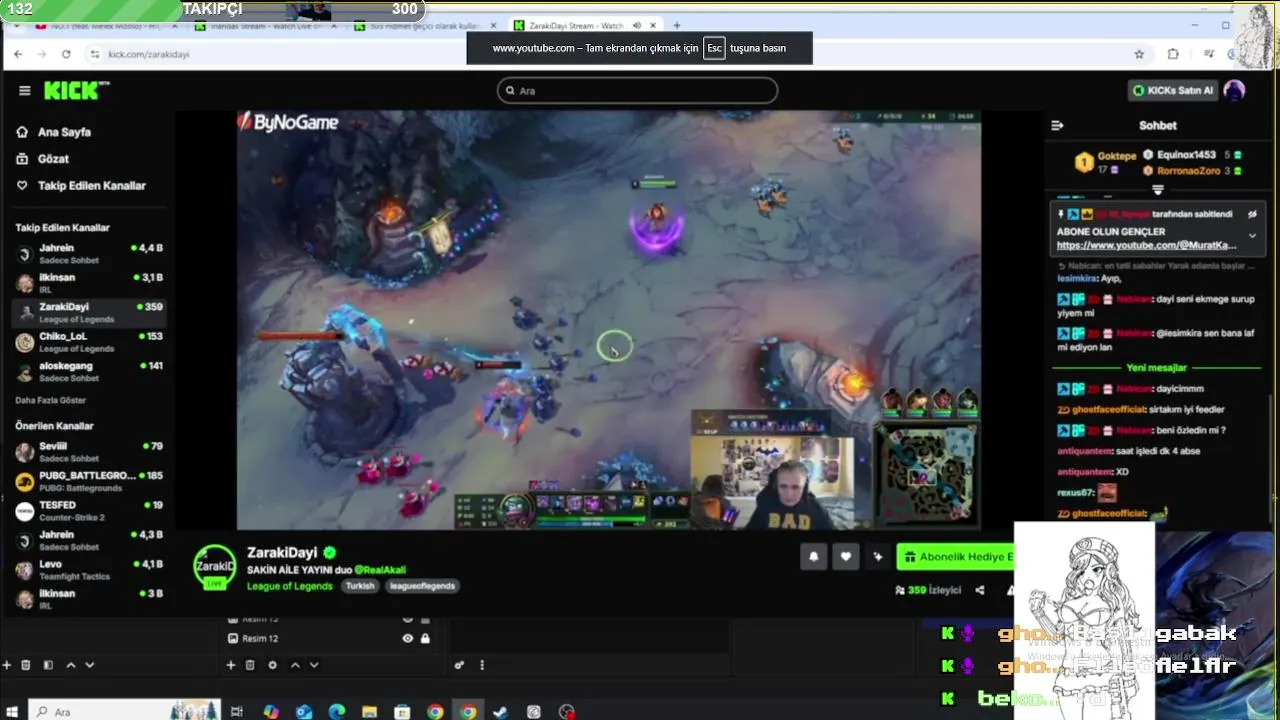1280x720 pixels.
Task: Click the Turkish tag
Action: coord(360,586)
